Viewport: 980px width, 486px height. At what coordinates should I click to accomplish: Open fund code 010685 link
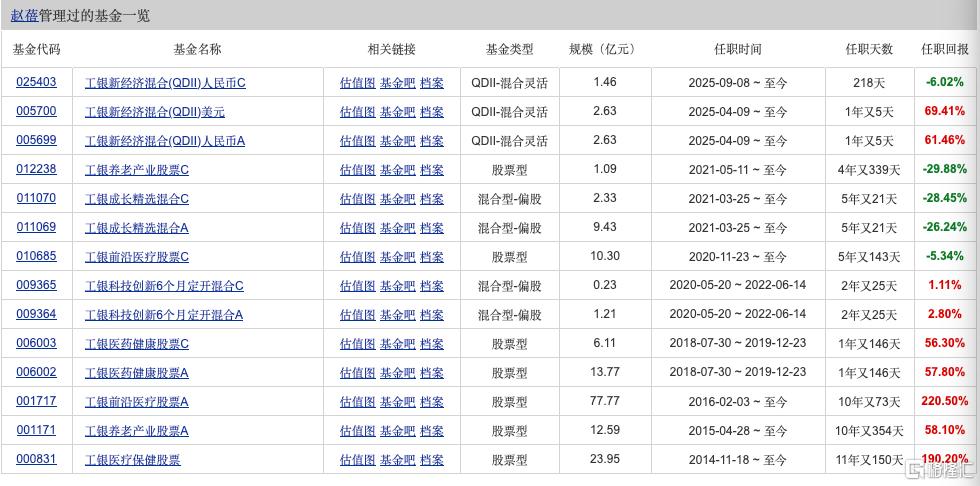pyautogui.click(x=36, y=256)
